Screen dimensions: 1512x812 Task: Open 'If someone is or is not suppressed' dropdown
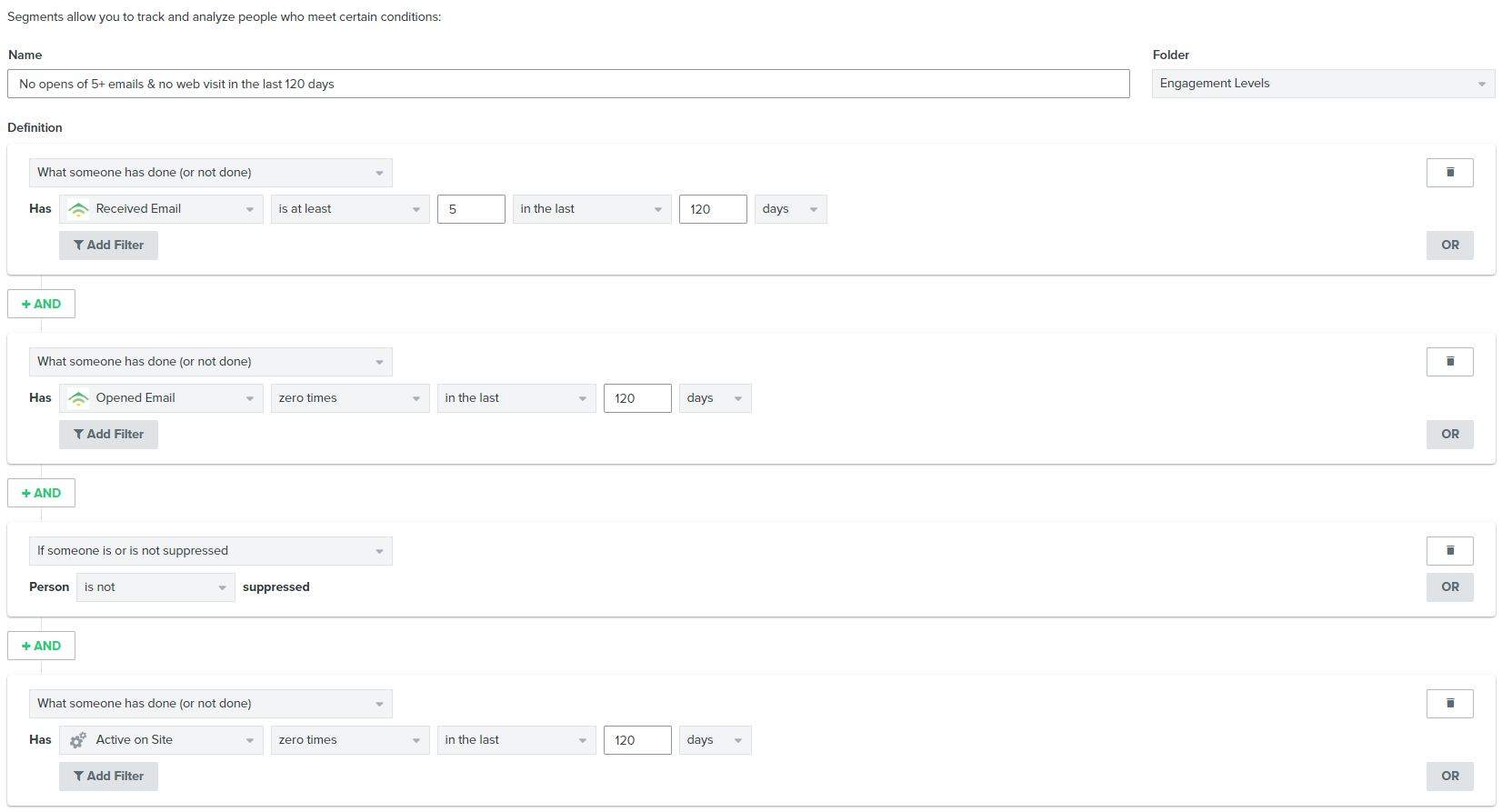[211, 551]
